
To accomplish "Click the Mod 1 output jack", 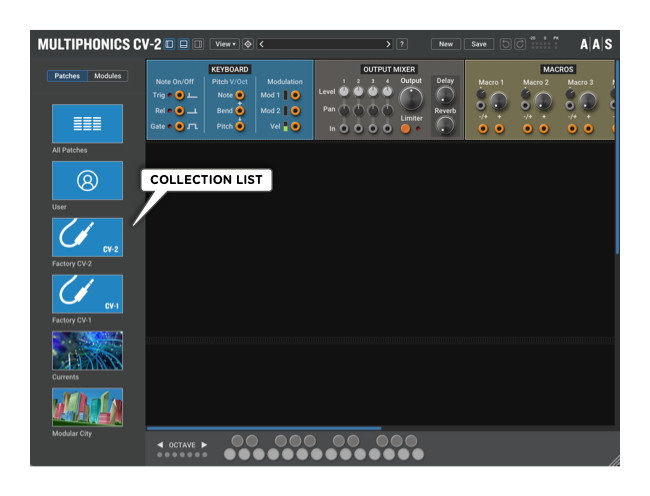I will pyautogui.click(x=295, y=95).
